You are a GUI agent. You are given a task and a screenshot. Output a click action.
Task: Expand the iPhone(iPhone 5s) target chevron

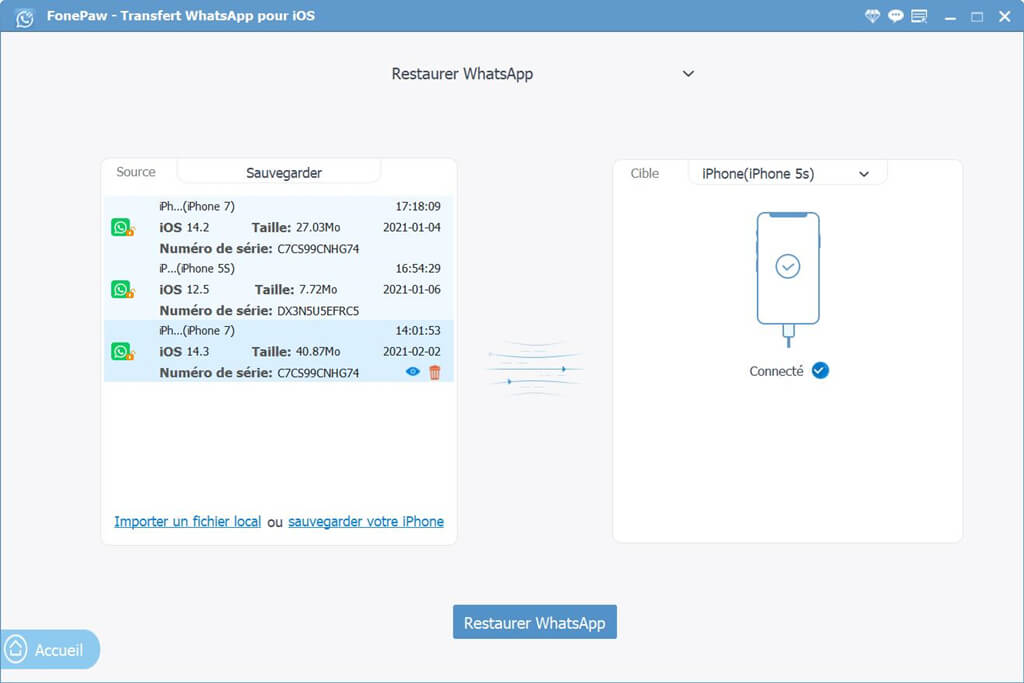(864, 174)
